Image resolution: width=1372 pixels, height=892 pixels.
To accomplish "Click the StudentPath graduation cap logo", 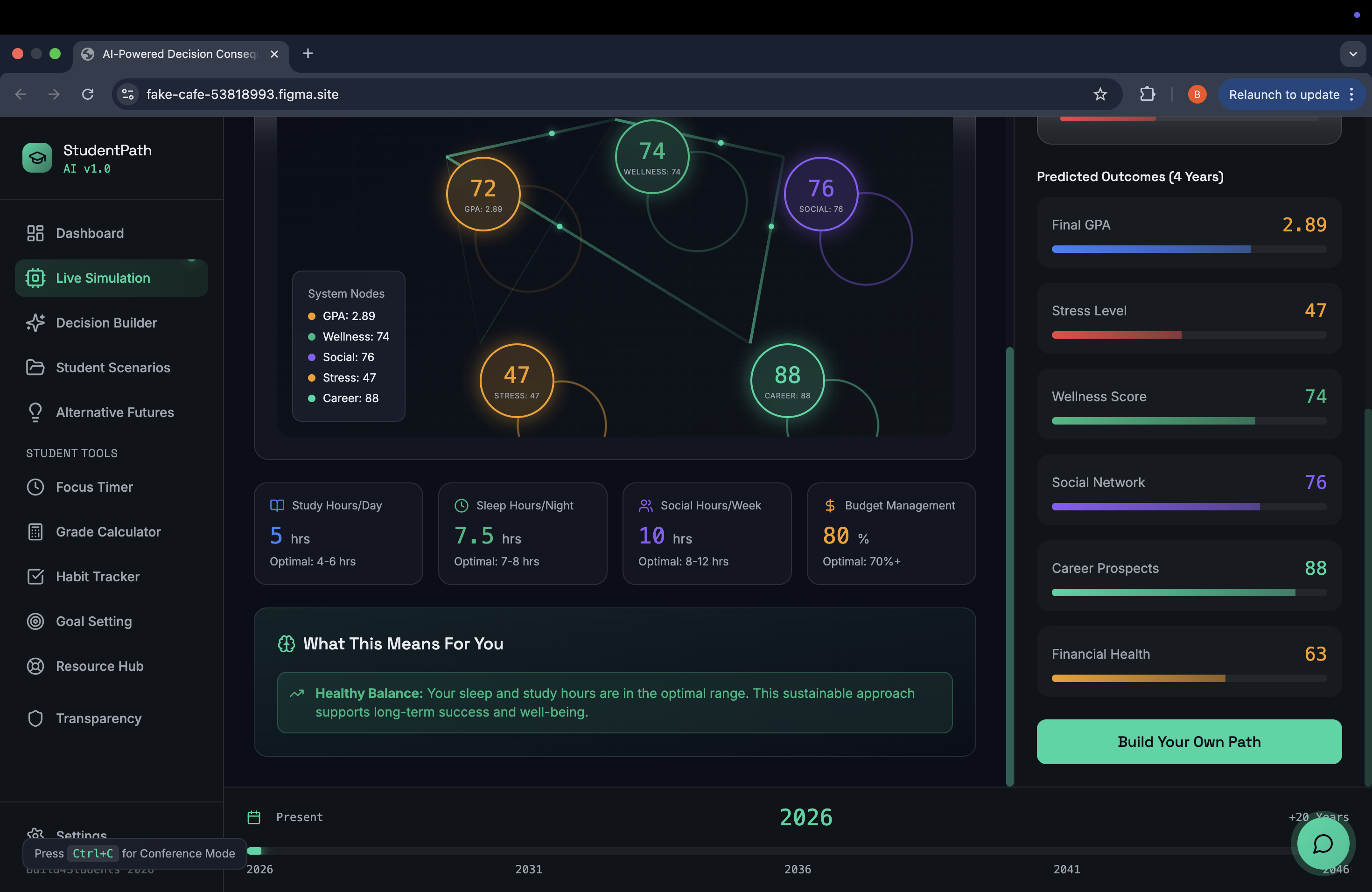I will pyautogui.click(x=37, y=158).
